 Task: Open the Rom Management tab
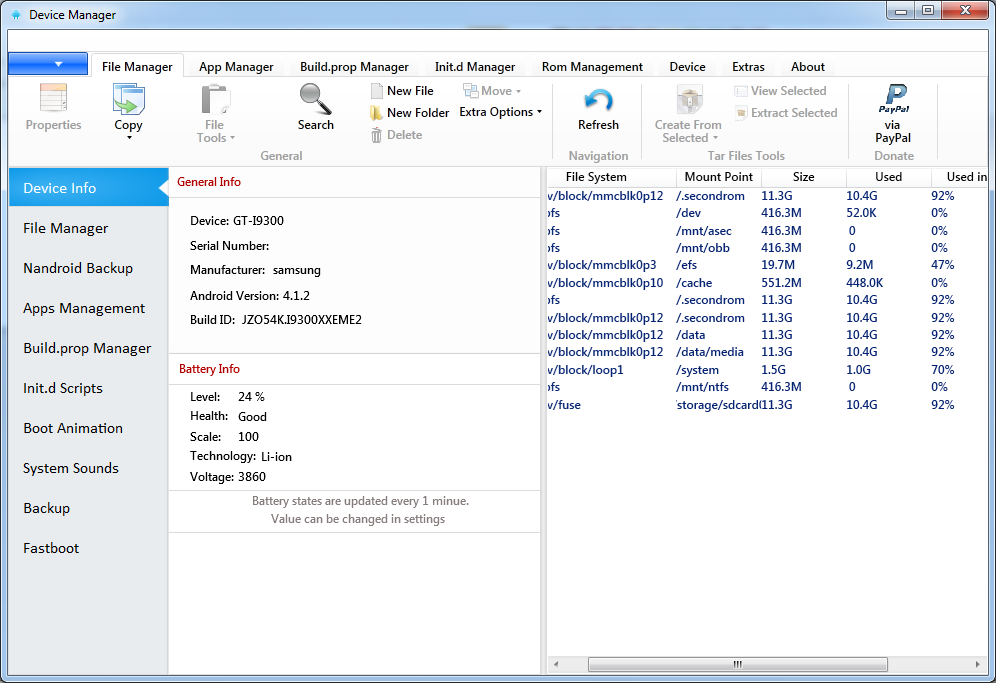[592, 67]
